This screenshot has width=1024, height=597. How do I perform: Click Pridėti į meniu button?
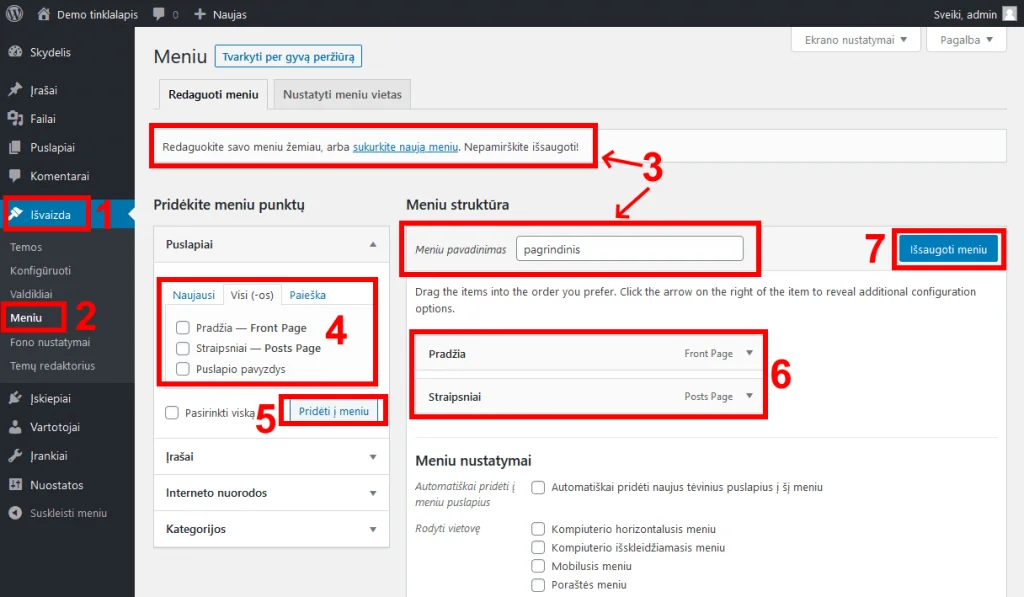[334, 411]
